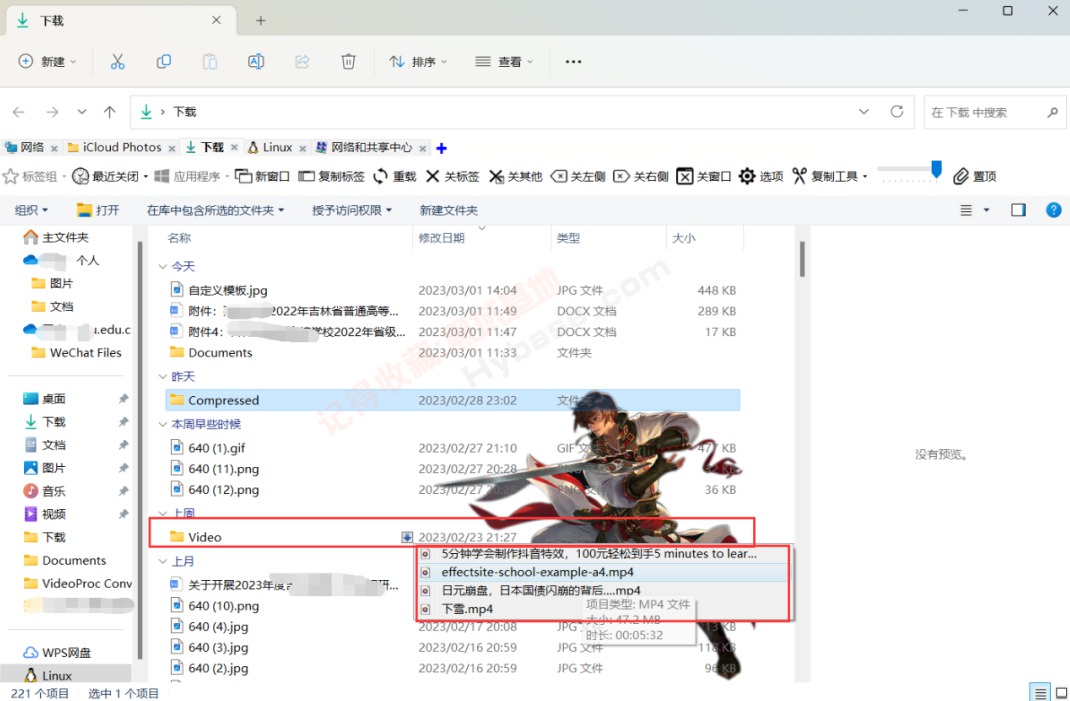Click 关窗口 close window tool
1070x701 pixels.
click(x=704, y=176)
